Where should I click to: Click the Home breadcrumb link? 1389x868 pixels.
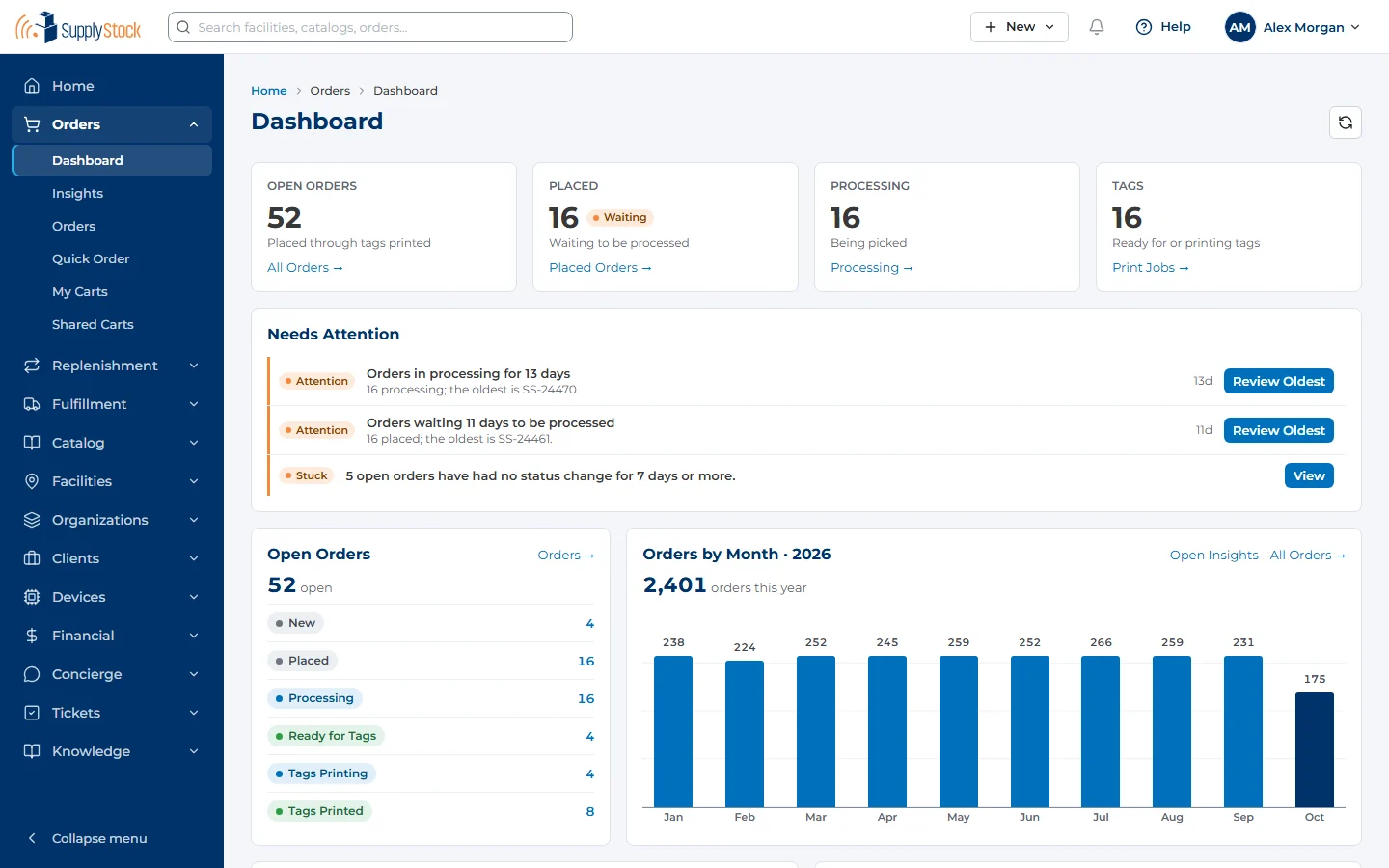[269, 91]
